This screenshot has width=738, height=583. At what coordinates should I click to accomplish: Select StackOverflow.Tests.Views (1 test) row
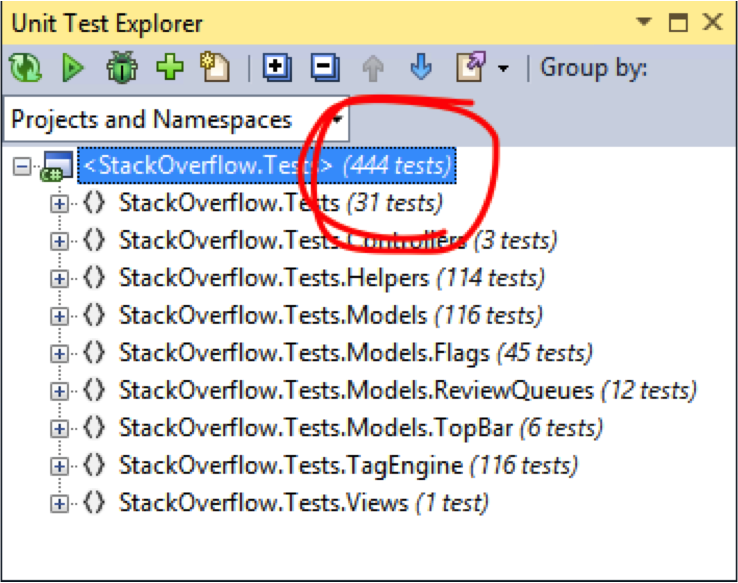point(304,503)
